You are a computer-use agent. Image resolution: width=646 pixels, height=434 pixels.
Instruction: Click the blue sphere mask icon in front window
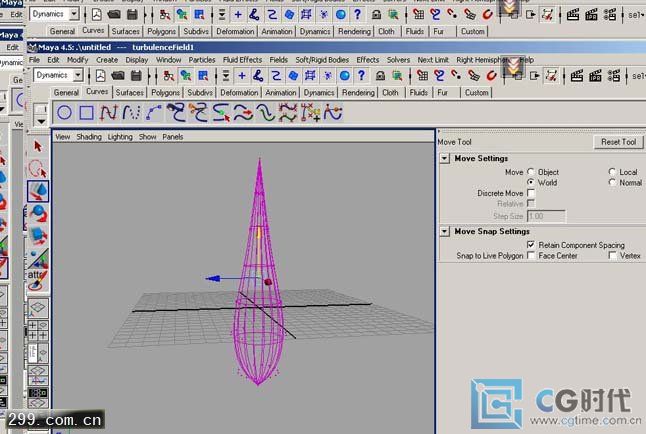click(345, 76)
